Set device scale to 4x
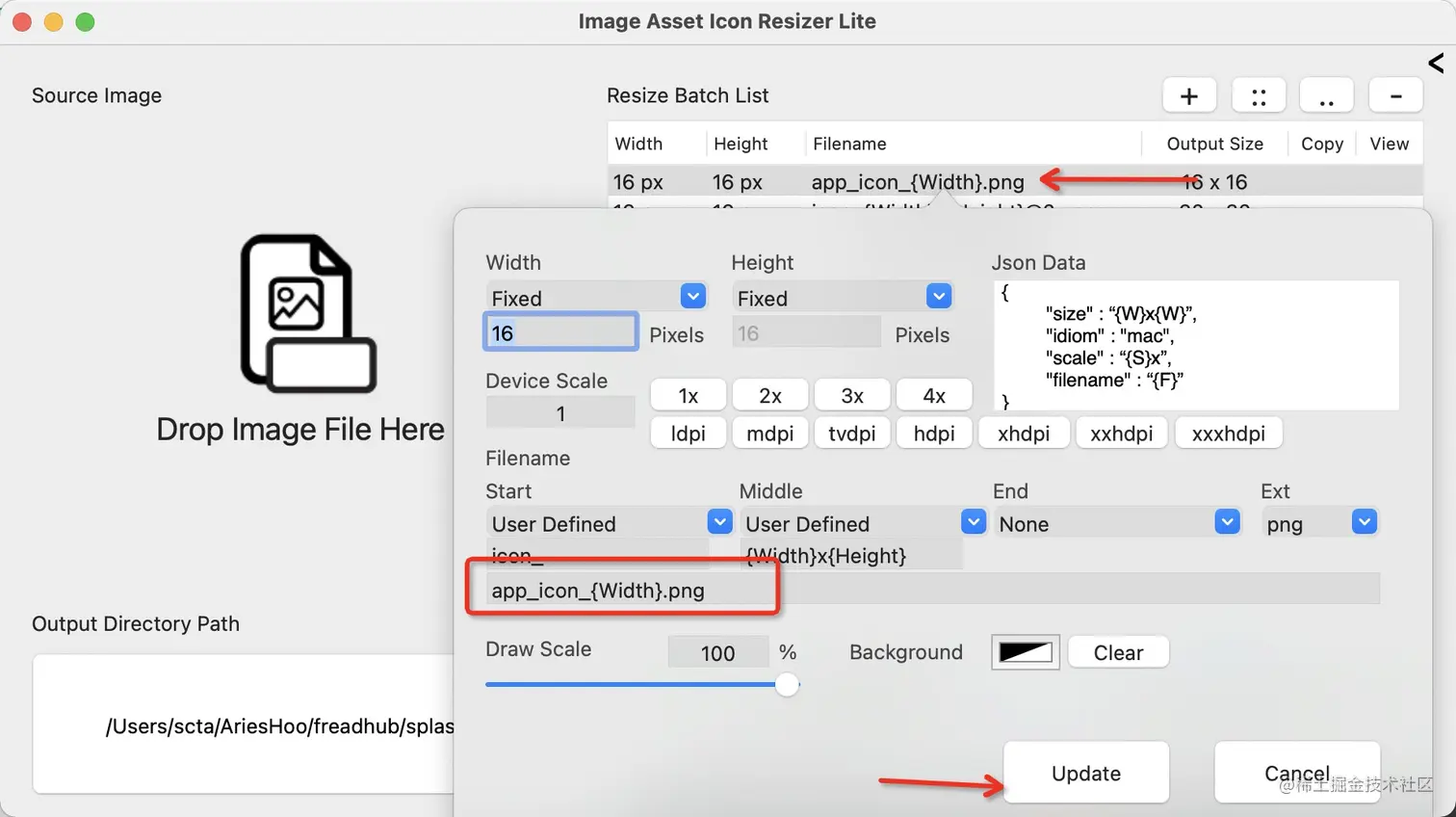The width and height of the screenshot is (1456, 817). 934,395
